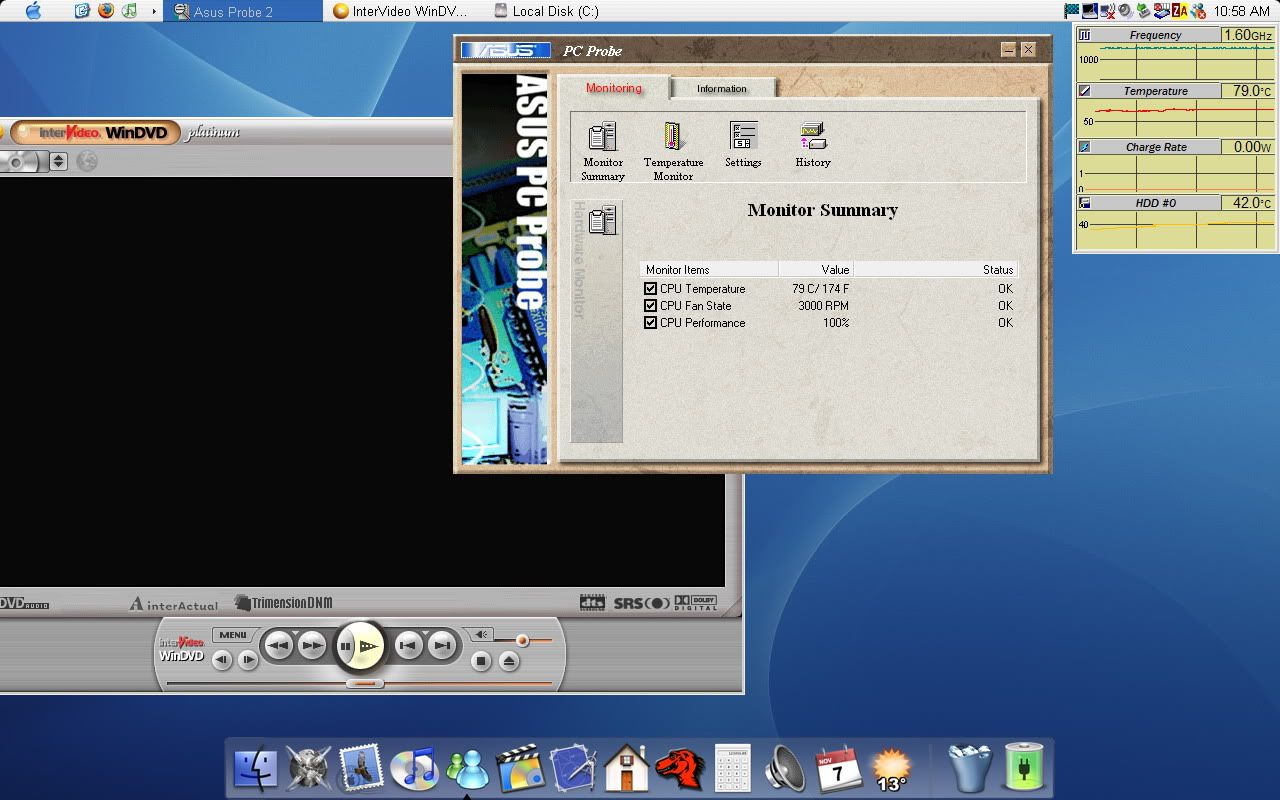Sort by the Status column header
The image size is (1280, 800).
(935, 270)
